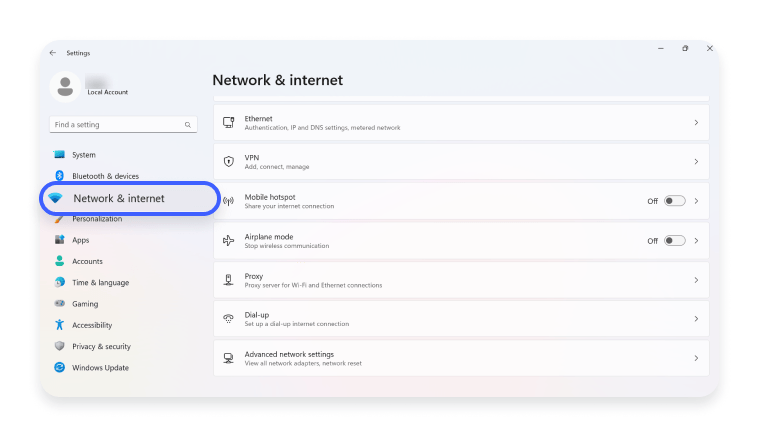Image resolution: width=759 pixels, height=440 pixels.
Task: Open the Proxy server settings row
Action: point(460,279)
